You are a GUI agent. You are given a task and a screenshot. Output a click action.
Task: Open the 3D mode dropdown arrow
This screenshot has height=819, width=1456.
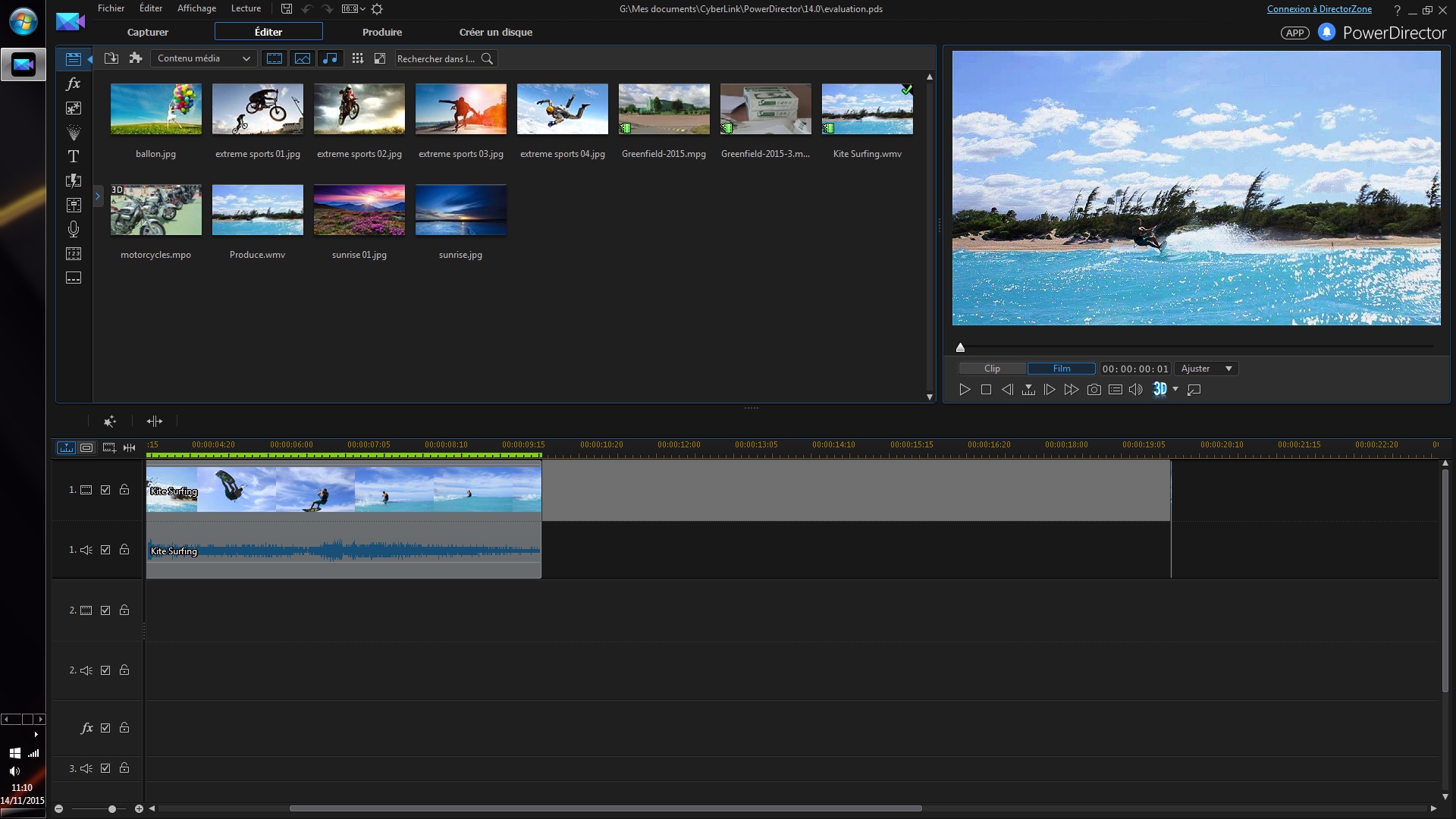coord(1175,389)
